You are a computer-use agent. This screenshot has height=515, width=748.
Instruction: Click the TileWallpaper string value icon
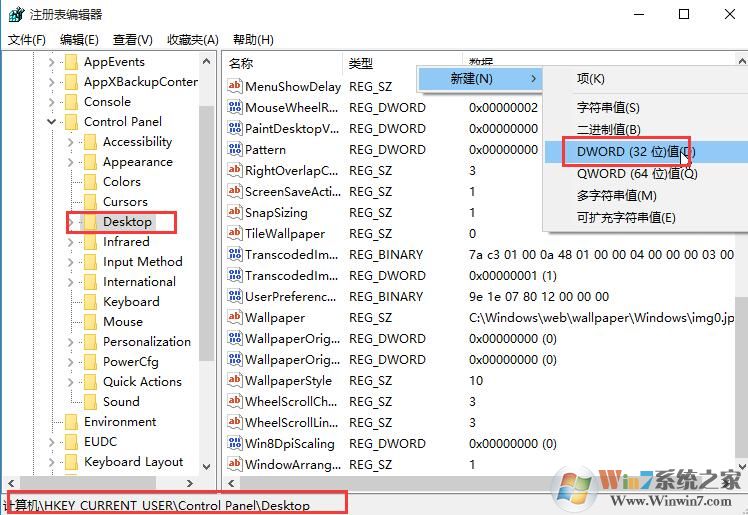pos(234,233)
